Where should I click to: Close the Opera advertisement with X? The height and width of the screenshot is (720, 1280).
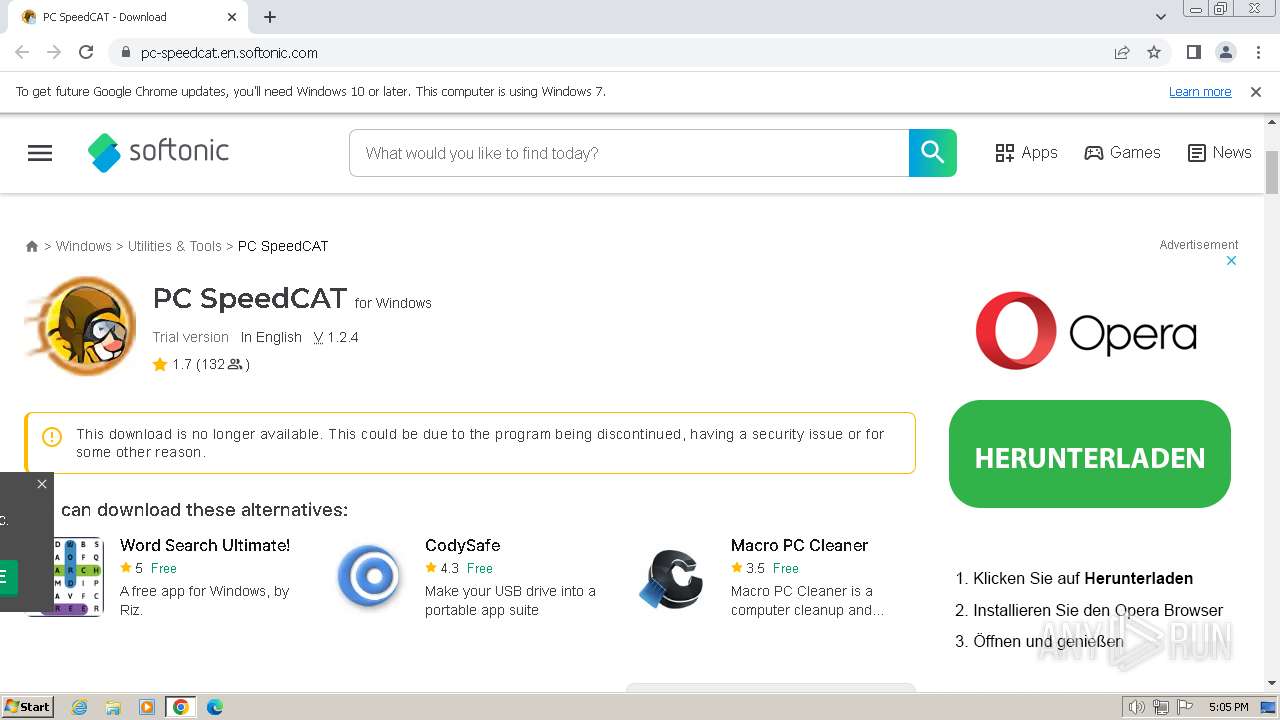1232,261
